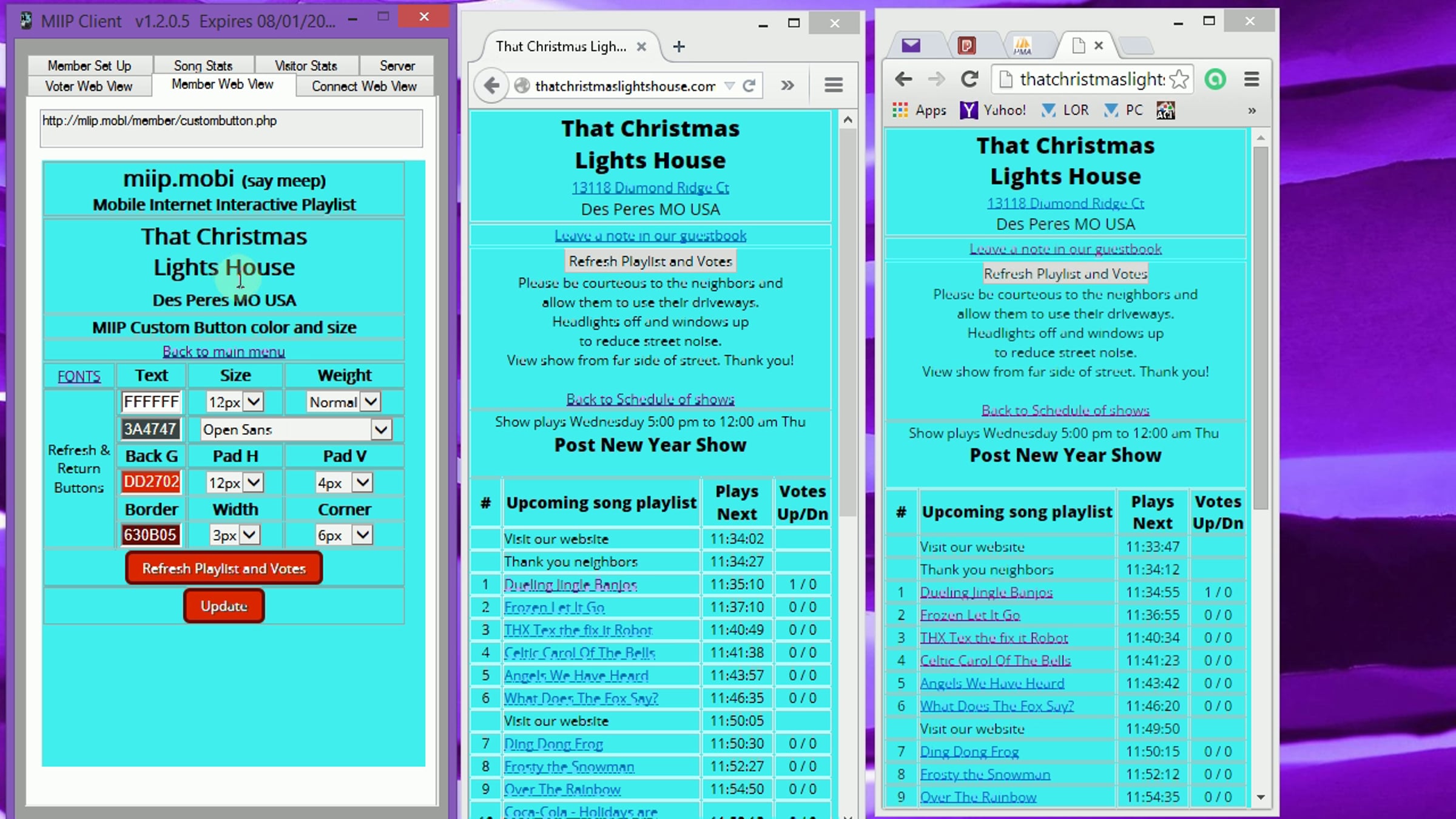Screen dimensions: 1456x819
Task: Click the green Grammarly extension icon
Action: click(1215, 79)
